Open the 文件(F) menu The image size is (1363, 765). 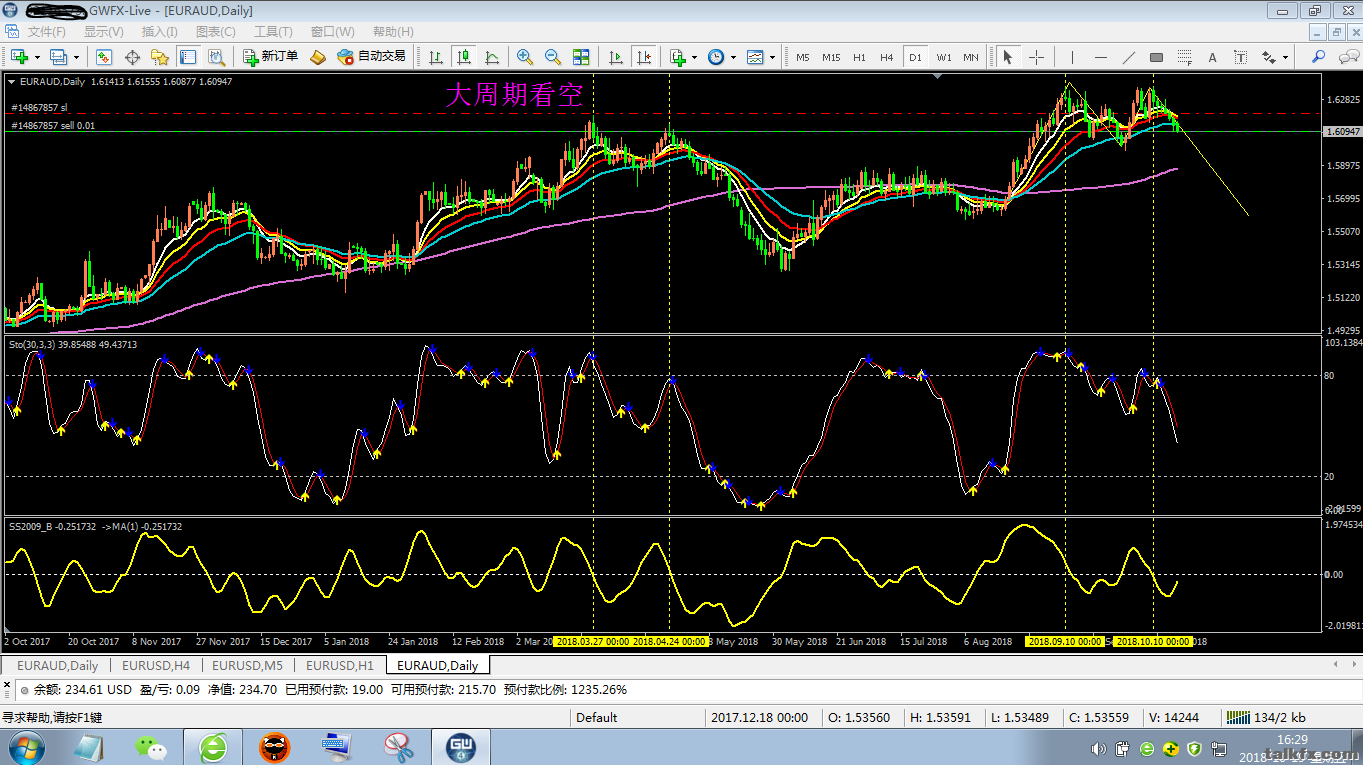46,32
